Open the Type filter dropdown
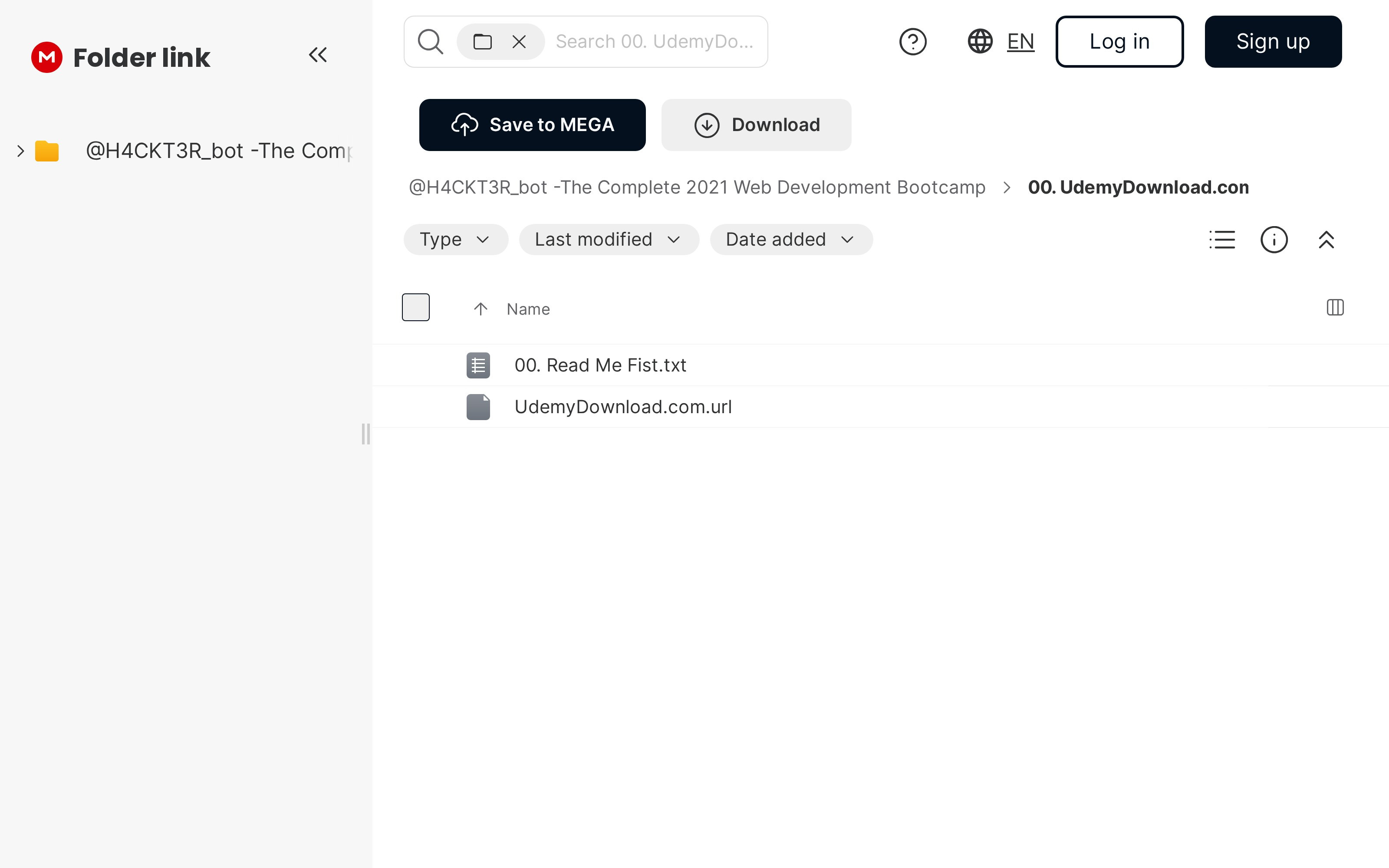The image size is (1389, 868). tap(456, 240)
